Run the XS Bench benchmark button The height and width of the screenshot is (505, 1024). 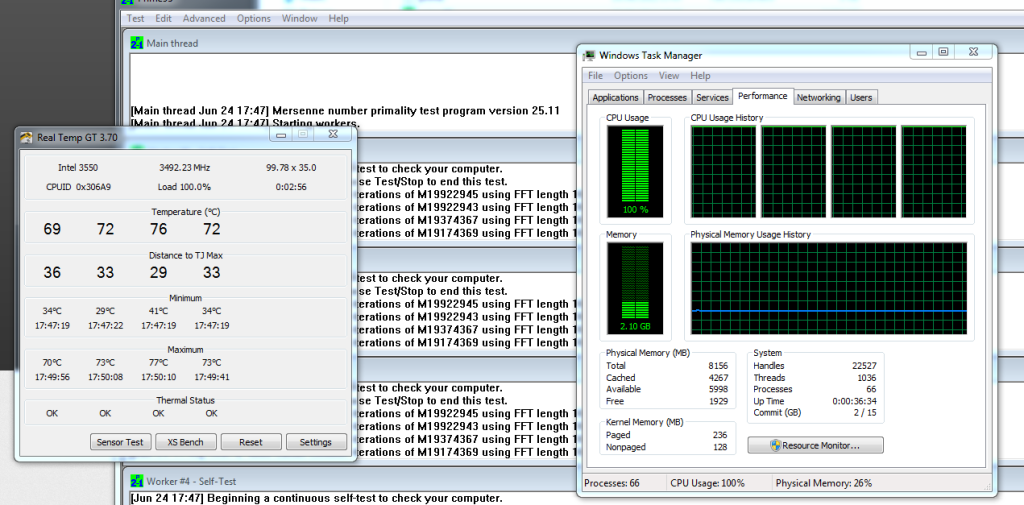185,442
